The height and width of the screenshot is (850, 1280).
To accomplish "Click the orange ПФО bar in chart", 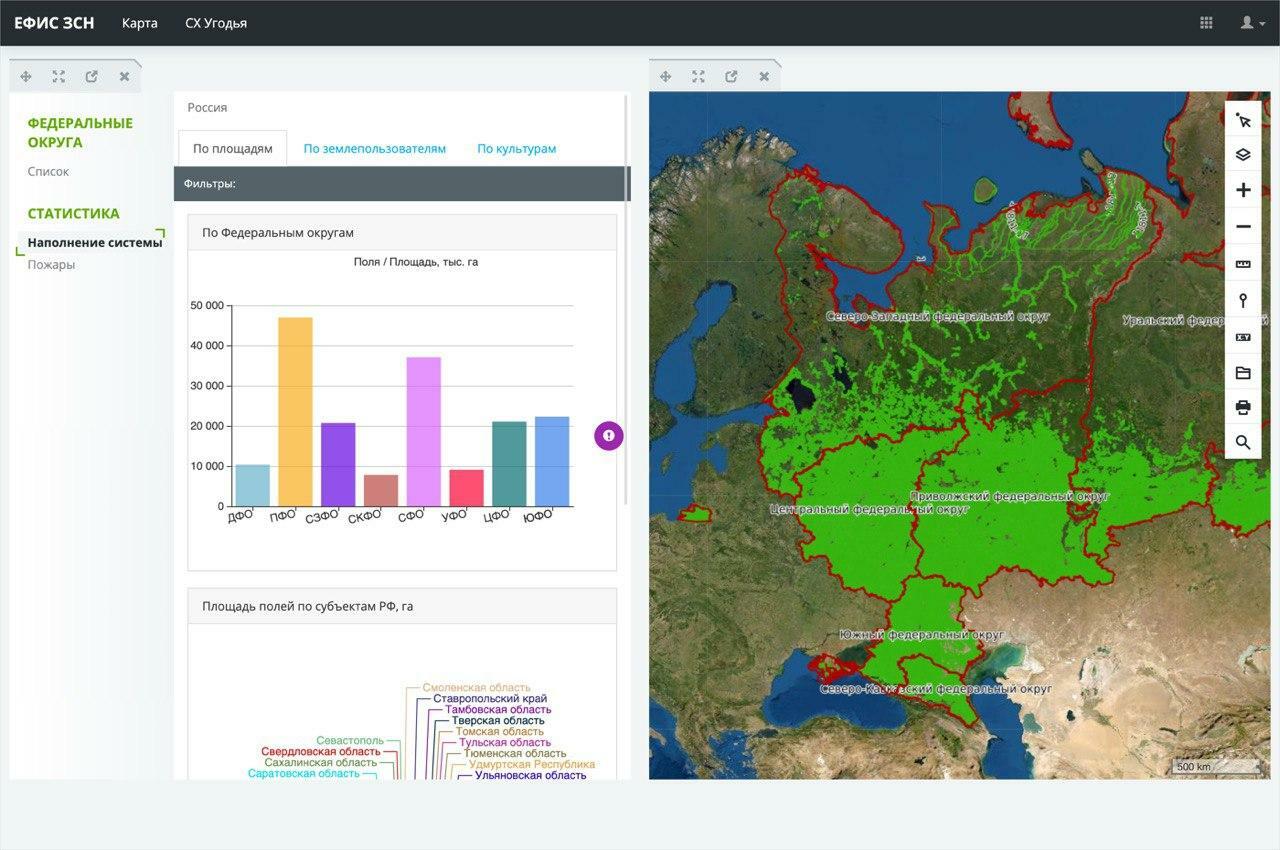I will (295, 410).
